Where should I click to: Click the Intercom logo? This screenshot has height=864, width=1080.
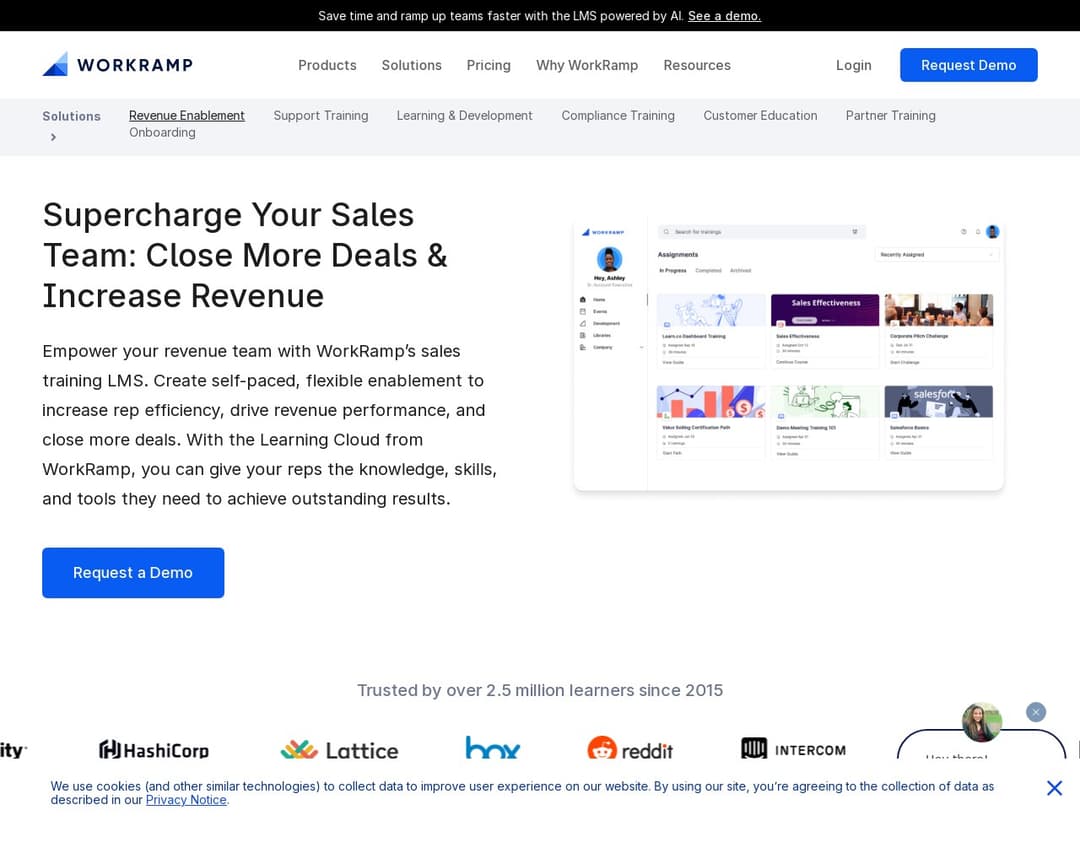tap(793, 749)
